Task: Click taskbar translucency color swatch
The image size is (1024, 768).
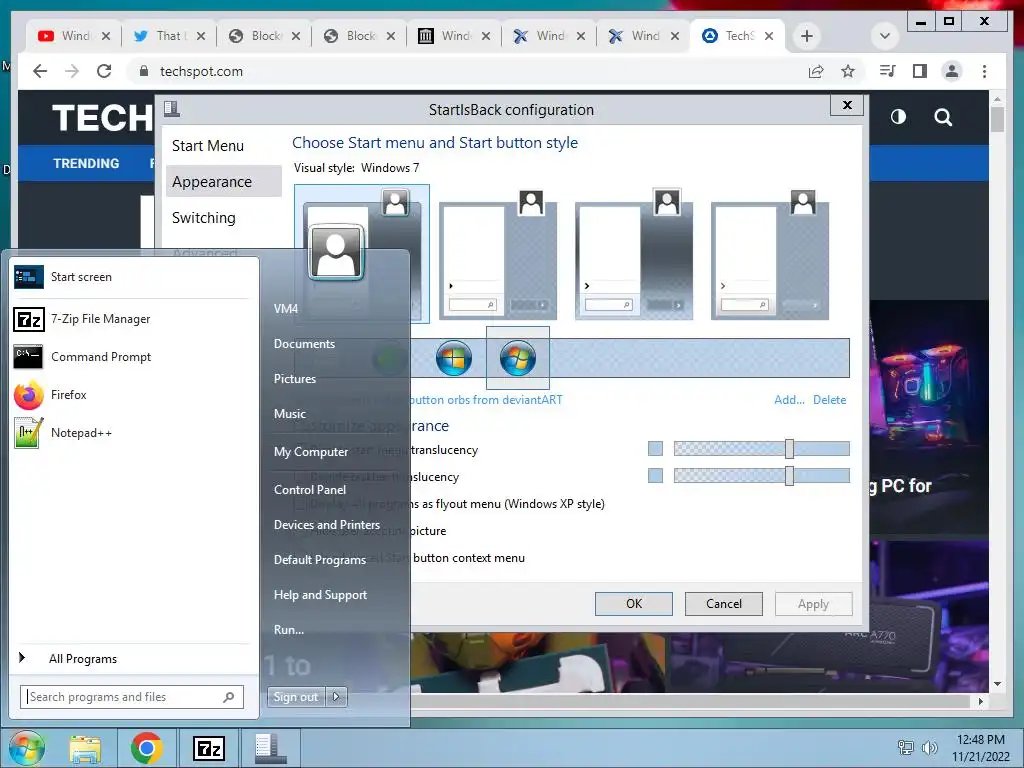Action: pyautogui.click(x=656, y=475)
